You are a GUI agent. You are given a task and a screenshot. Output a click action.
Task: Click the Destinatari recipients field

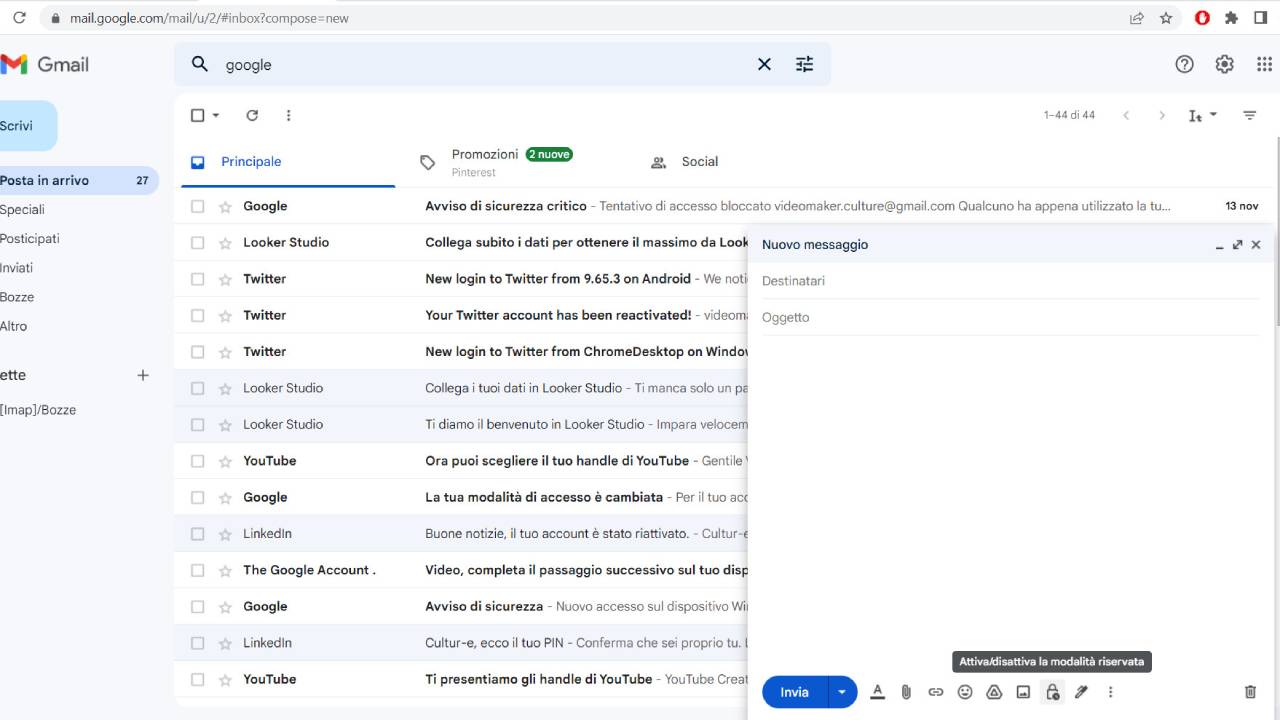(1010, 281)
